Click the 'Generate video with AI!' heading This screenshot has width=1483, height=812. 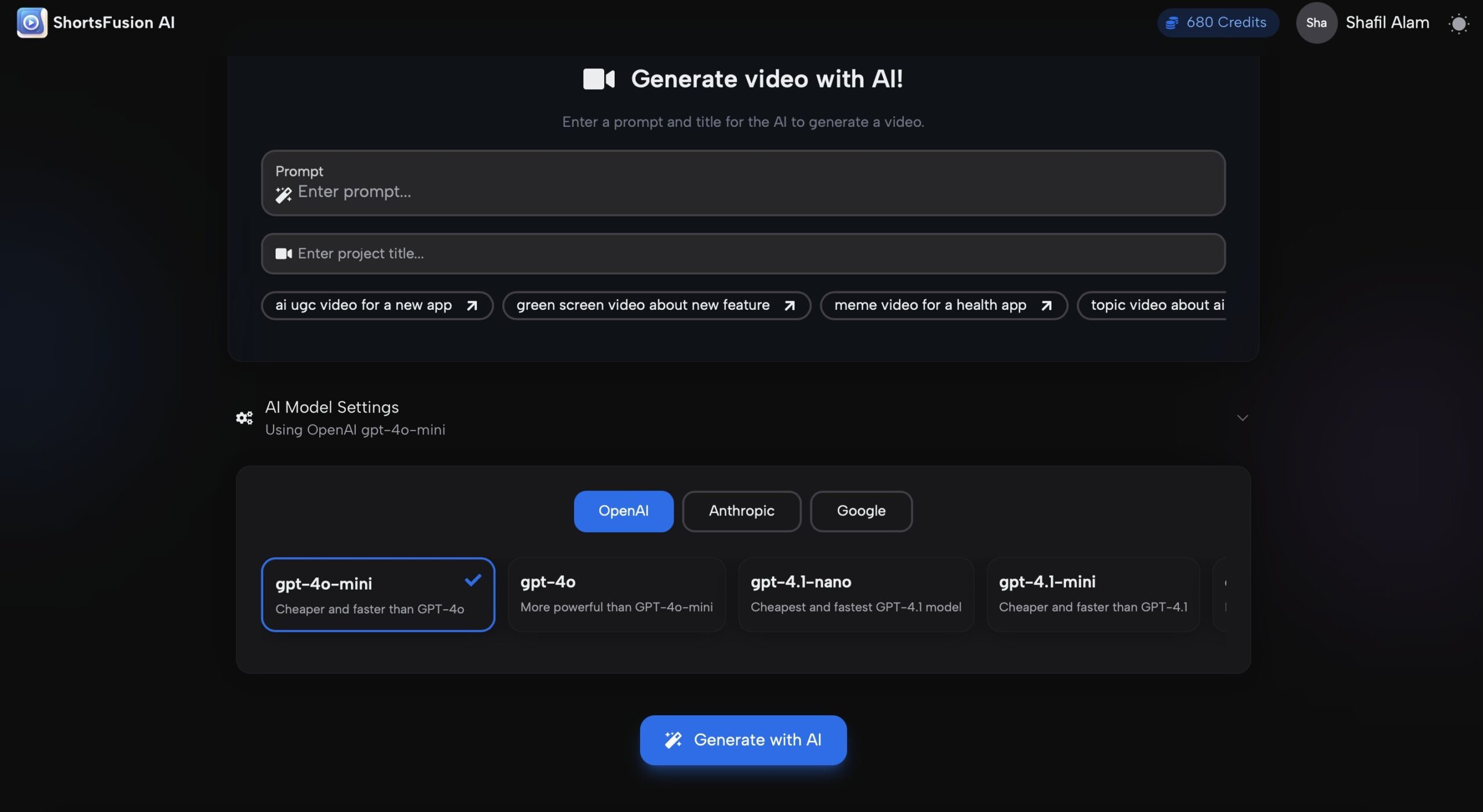coord(766,79)
